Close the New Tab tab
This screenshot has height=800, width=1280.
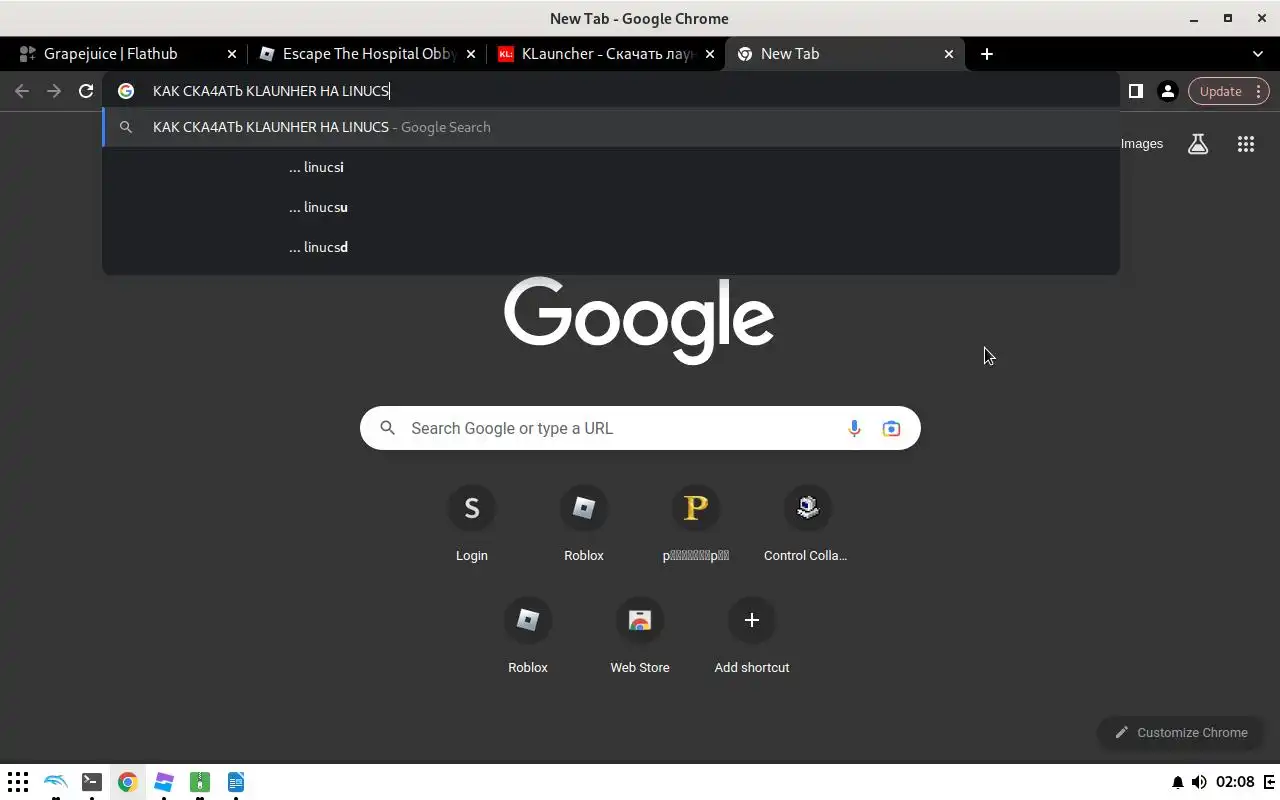click(949, 54)
